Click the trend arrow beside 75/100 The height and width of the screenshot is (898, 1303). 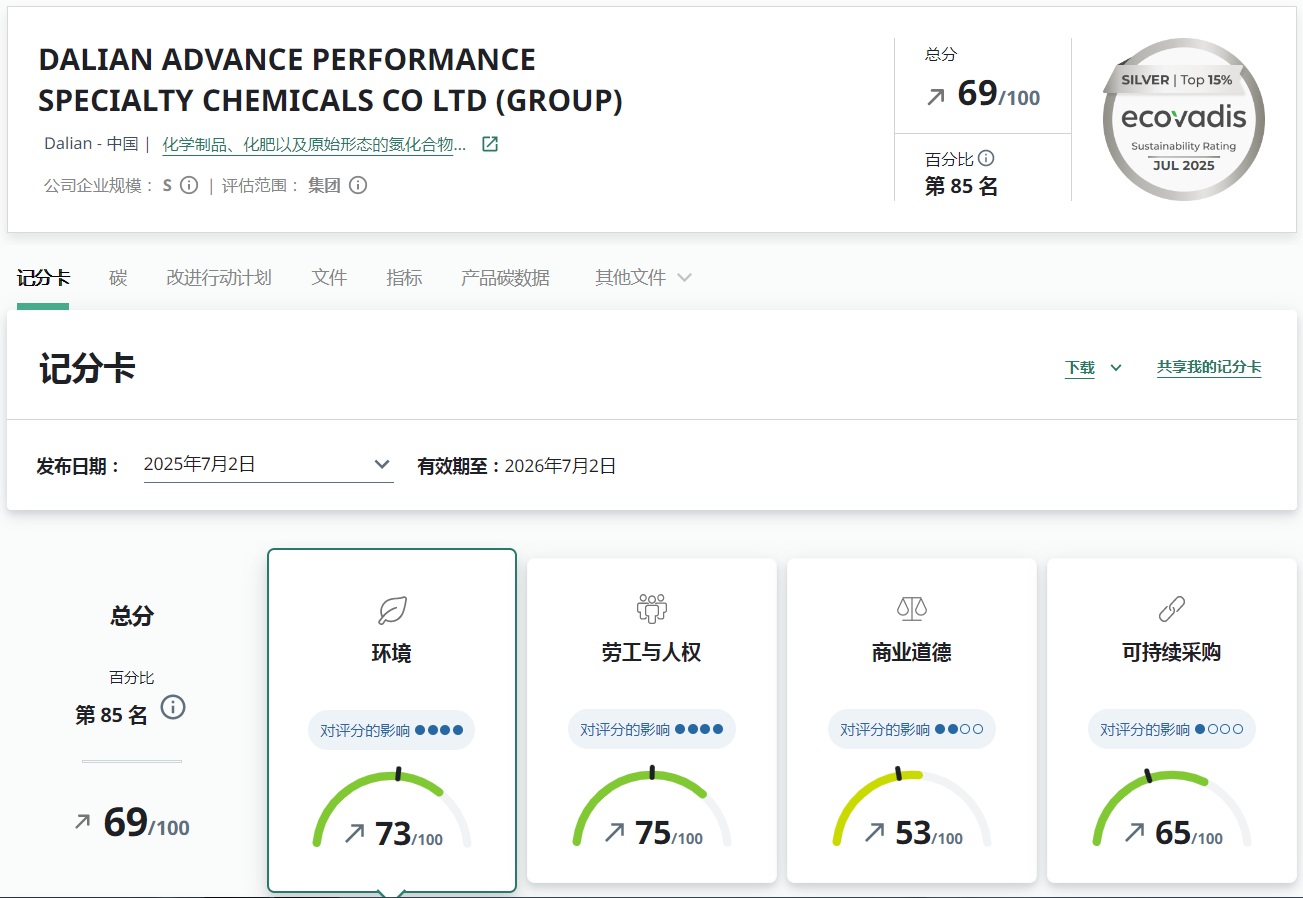tap(614, 832)
